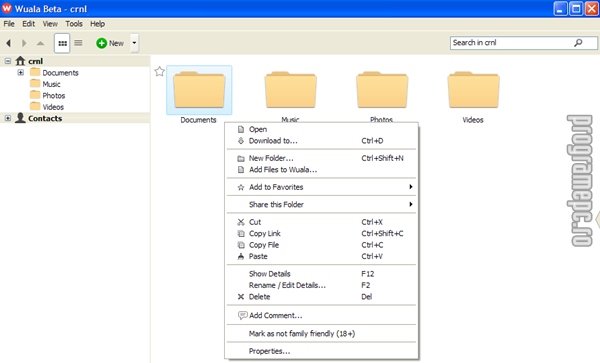This screenshot has height=363, width=600.
Task: Choose Delete from the context menu
Action: 321,297
